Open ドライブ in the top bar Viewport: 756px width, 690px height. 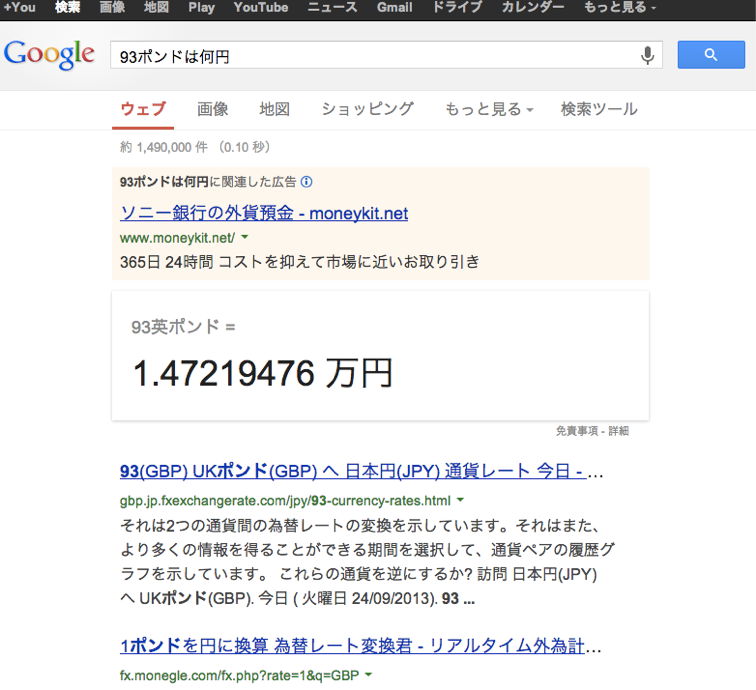[457, 7]
